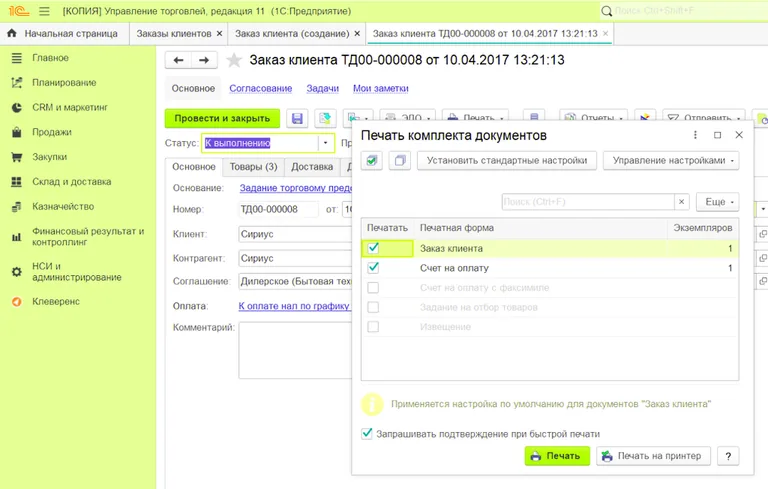The width and height of the screenshot is (768, 489).
Task: Toggle Запрашивать подтверждение при быстрой печати
Action: (x=367, y=434)
